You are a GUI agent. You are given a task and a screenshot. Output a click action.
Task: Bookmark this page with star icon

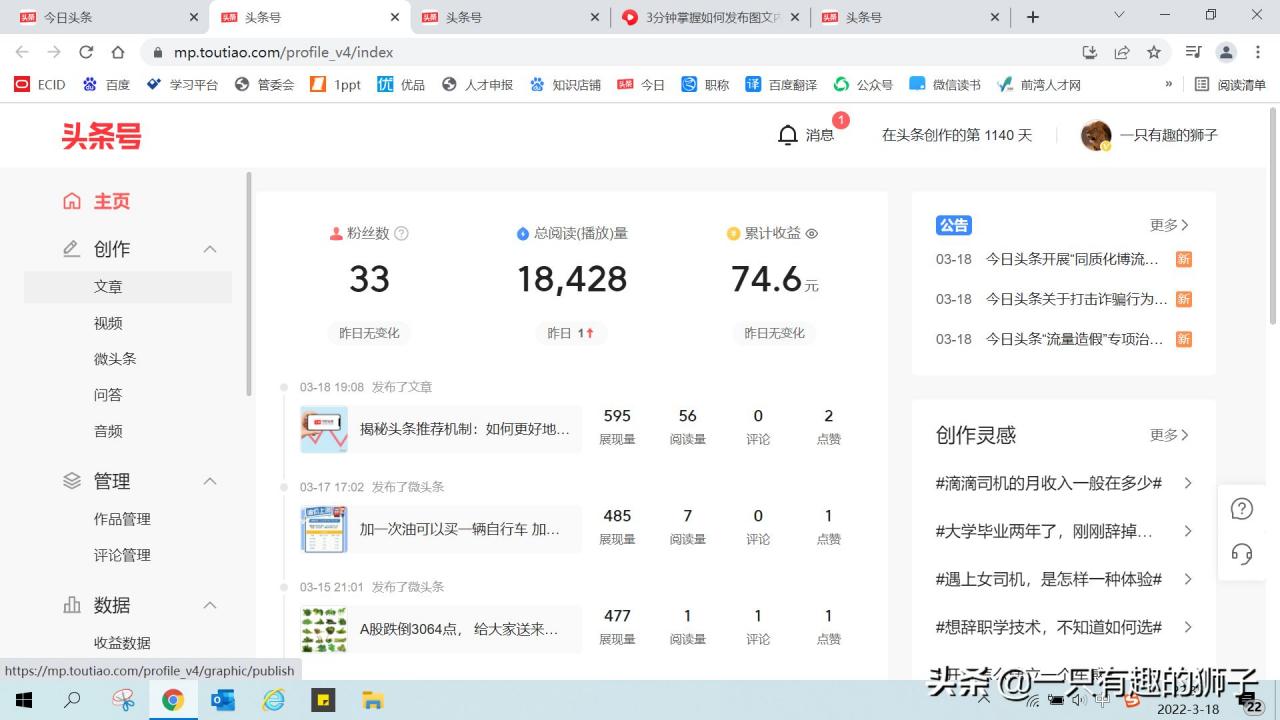pyautogui.click(x=1154, y=52)
